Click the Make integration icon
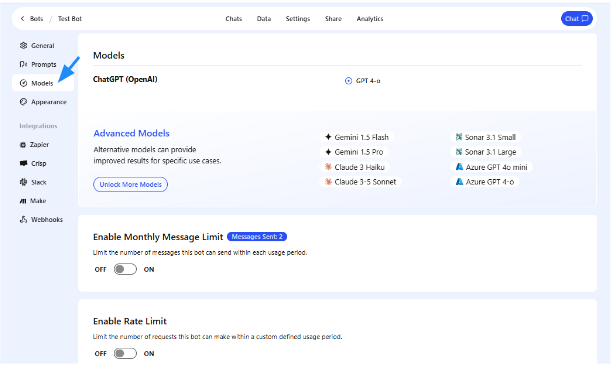Screen dimensions: 611x365 pos(23,201)
